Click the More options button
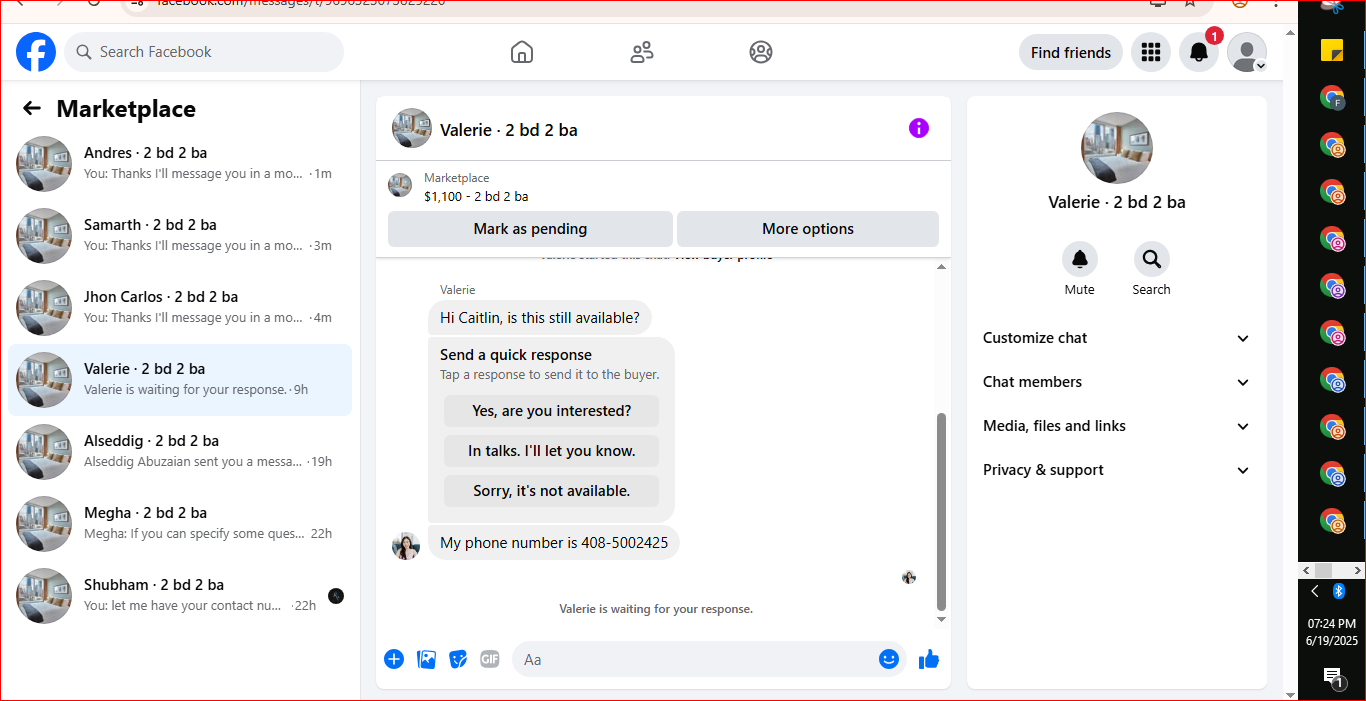 tap(808, 229)
